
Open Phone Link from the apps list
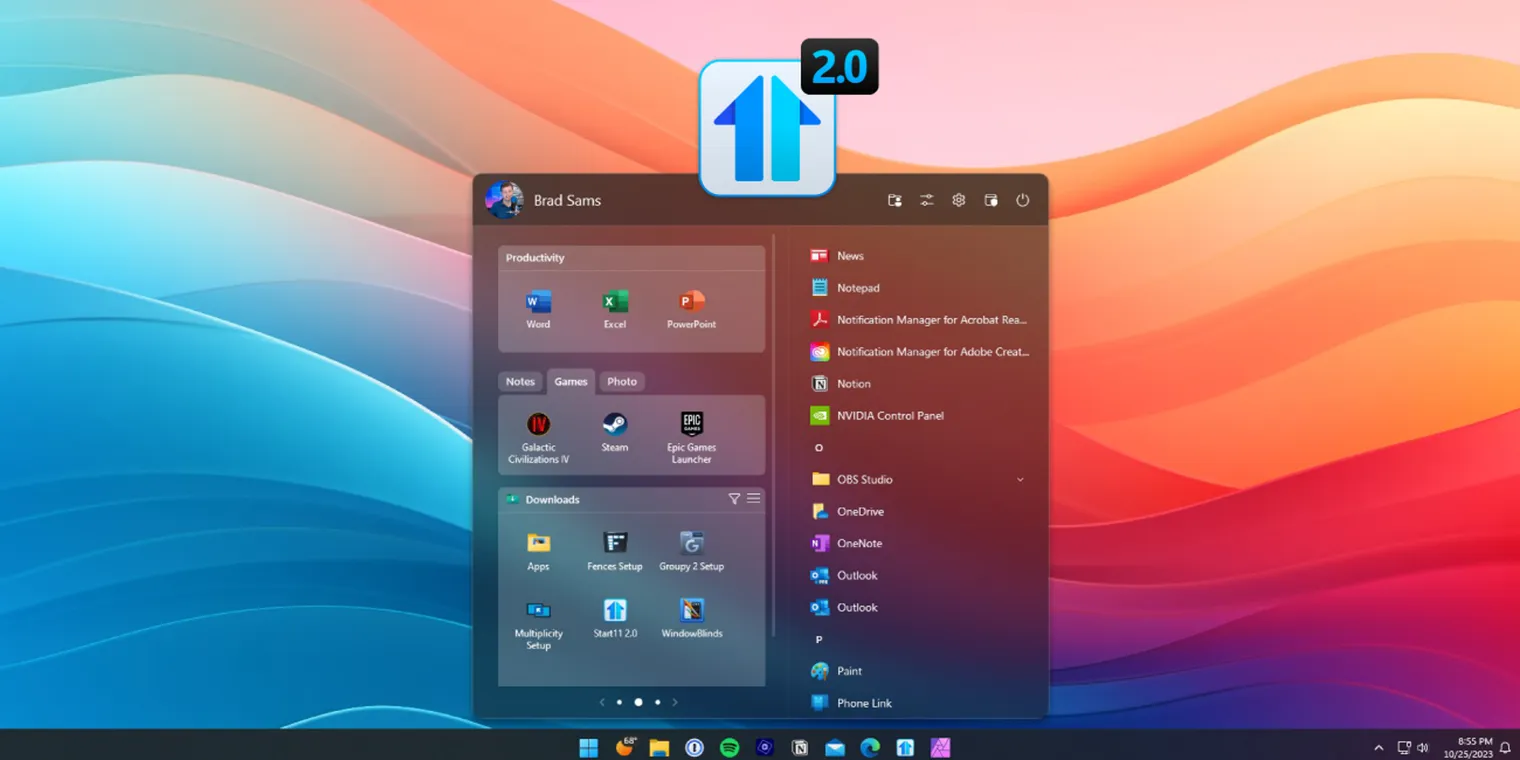(x=863, y=703)
